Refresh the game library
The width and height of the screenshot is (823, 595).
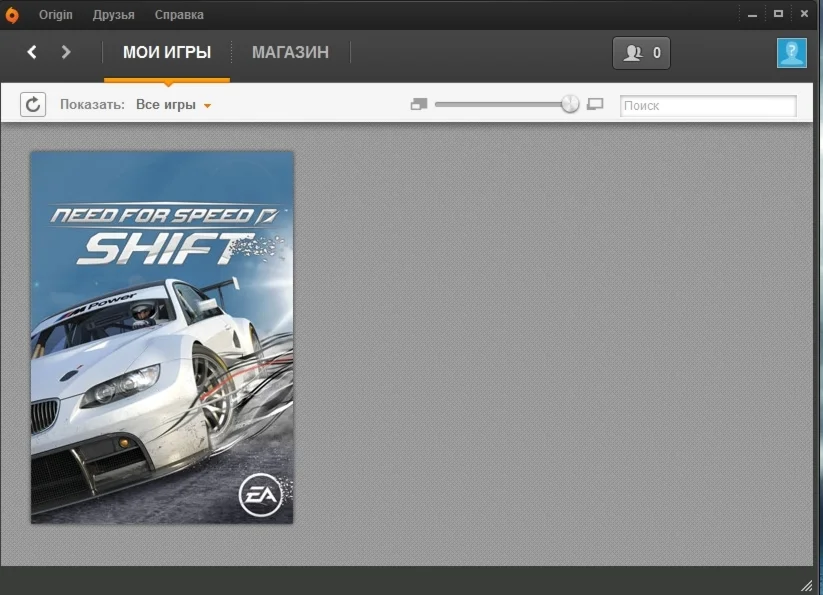pyautogui.click(x=33, y=104)
